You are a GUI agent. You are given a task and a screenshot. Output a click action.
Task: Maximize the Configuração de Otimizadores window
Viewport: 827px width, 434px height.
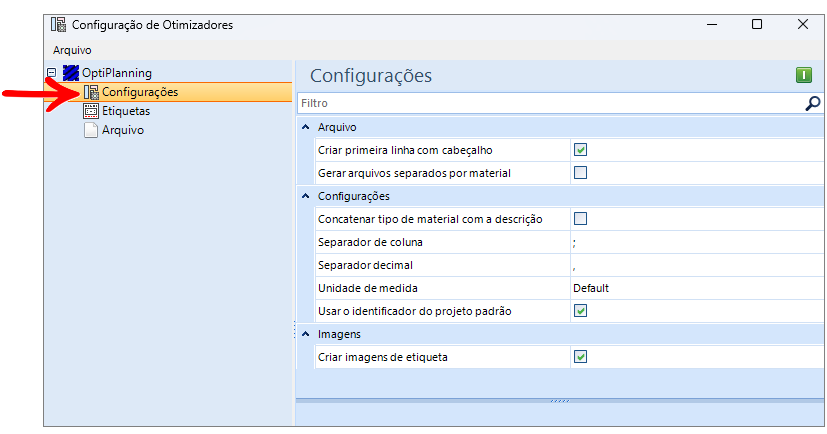click(757, 25)
